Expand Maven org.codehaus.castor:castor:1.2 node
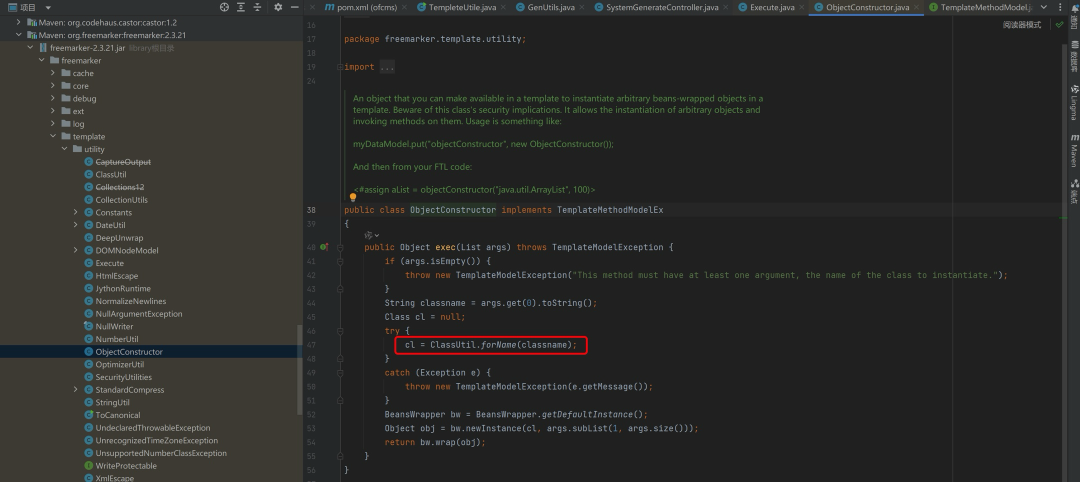 click(x=19, y=23)
